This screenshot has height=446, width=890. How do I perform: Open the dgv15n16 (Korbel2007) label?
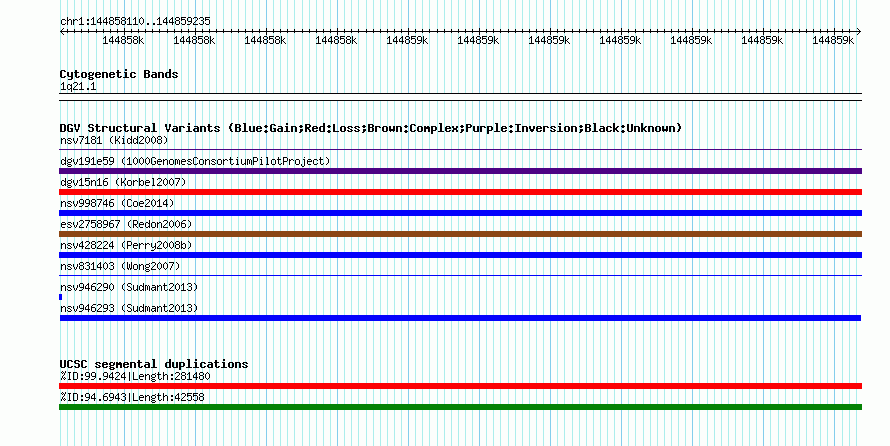click(123, 182)
